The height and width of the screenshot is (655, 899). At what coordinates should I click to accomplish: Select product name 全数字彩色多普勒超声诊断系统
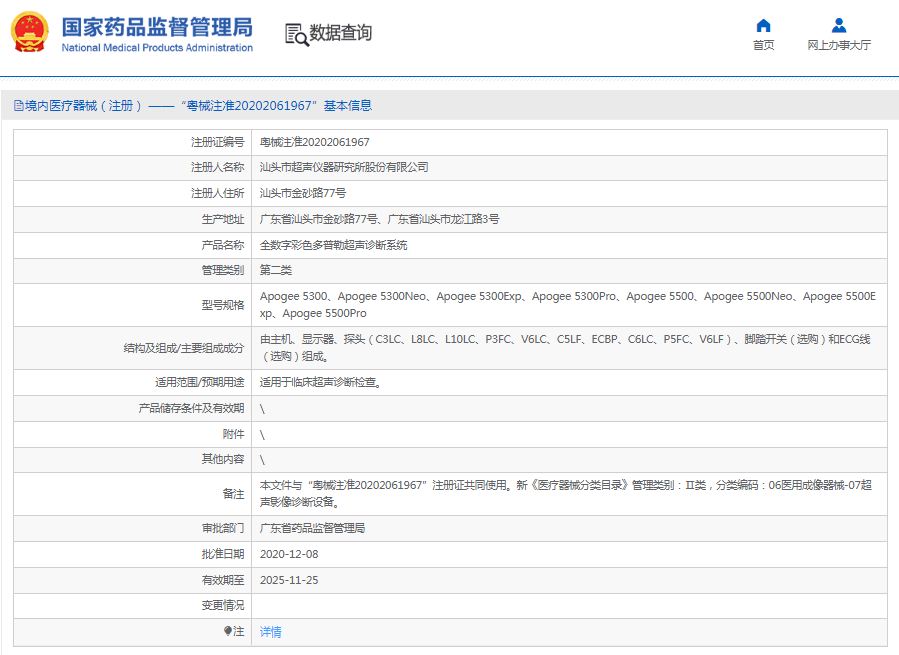[x=333, y=245]
